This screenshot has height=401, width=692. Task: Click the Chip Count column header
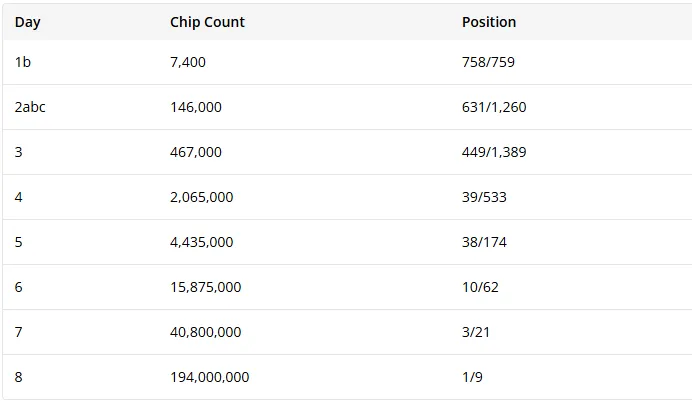207,22
